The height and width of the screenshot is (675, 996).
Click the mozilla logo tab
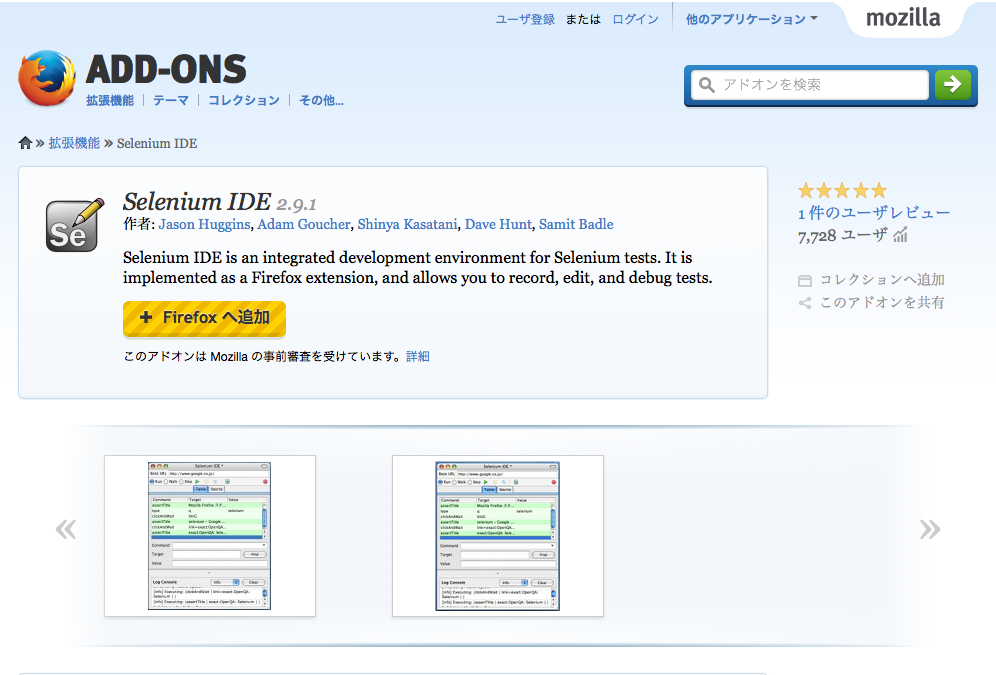[x=901, y=17]
